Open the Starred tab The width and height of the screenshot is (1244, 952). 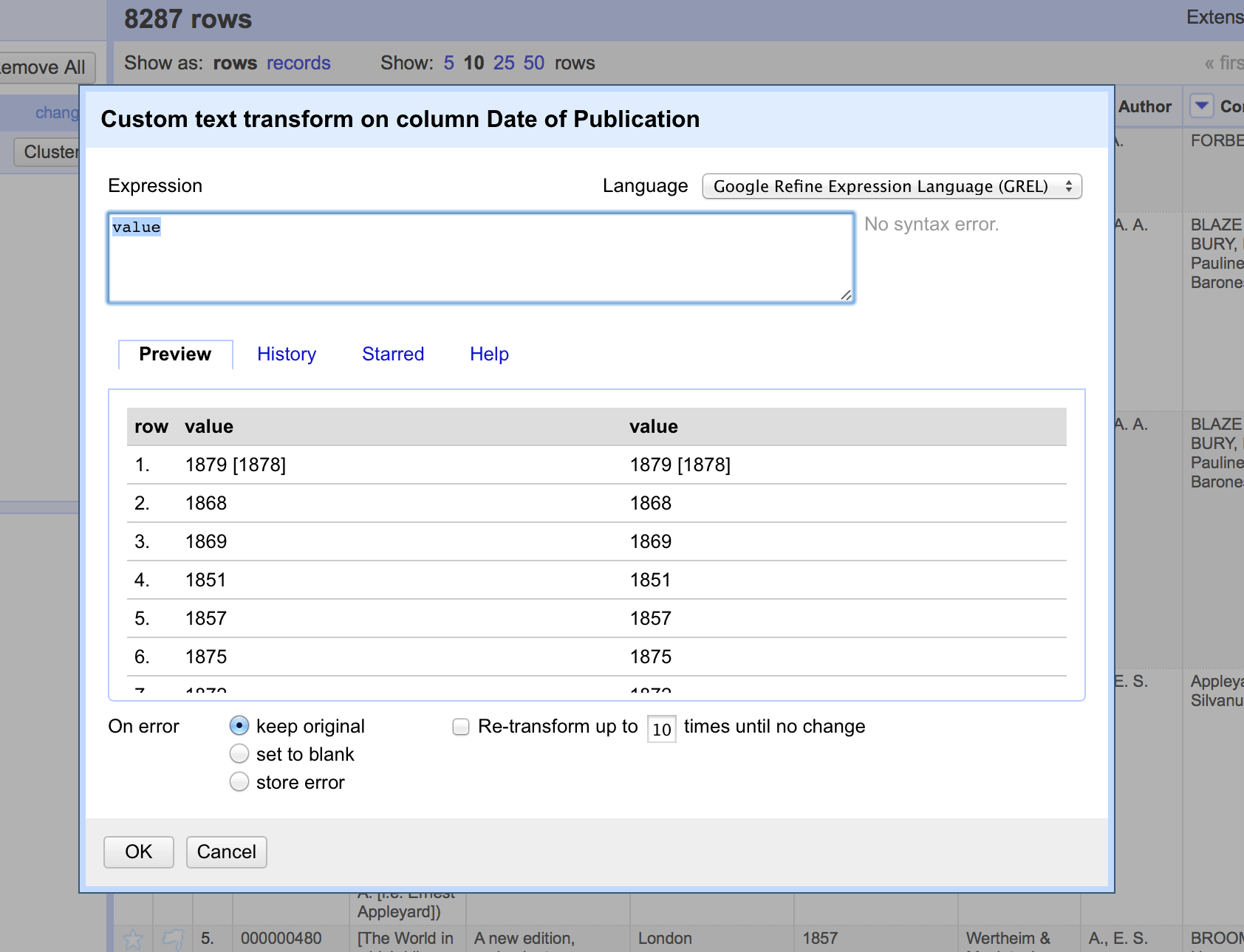coord(393,355)
